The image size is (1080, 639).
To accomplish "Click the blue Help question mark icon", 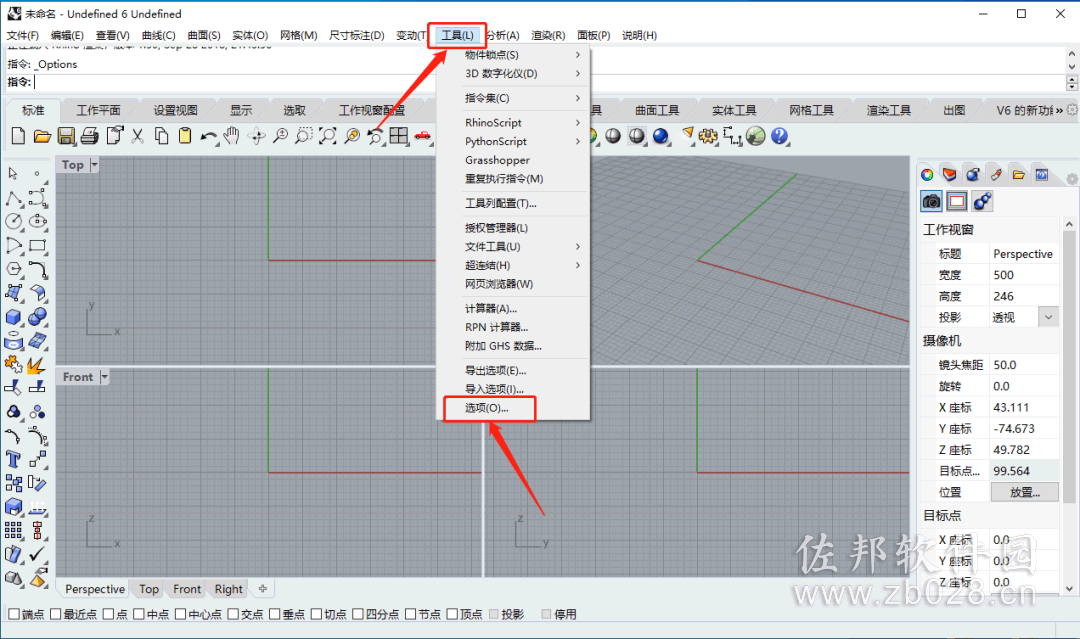I will point(779,136).
